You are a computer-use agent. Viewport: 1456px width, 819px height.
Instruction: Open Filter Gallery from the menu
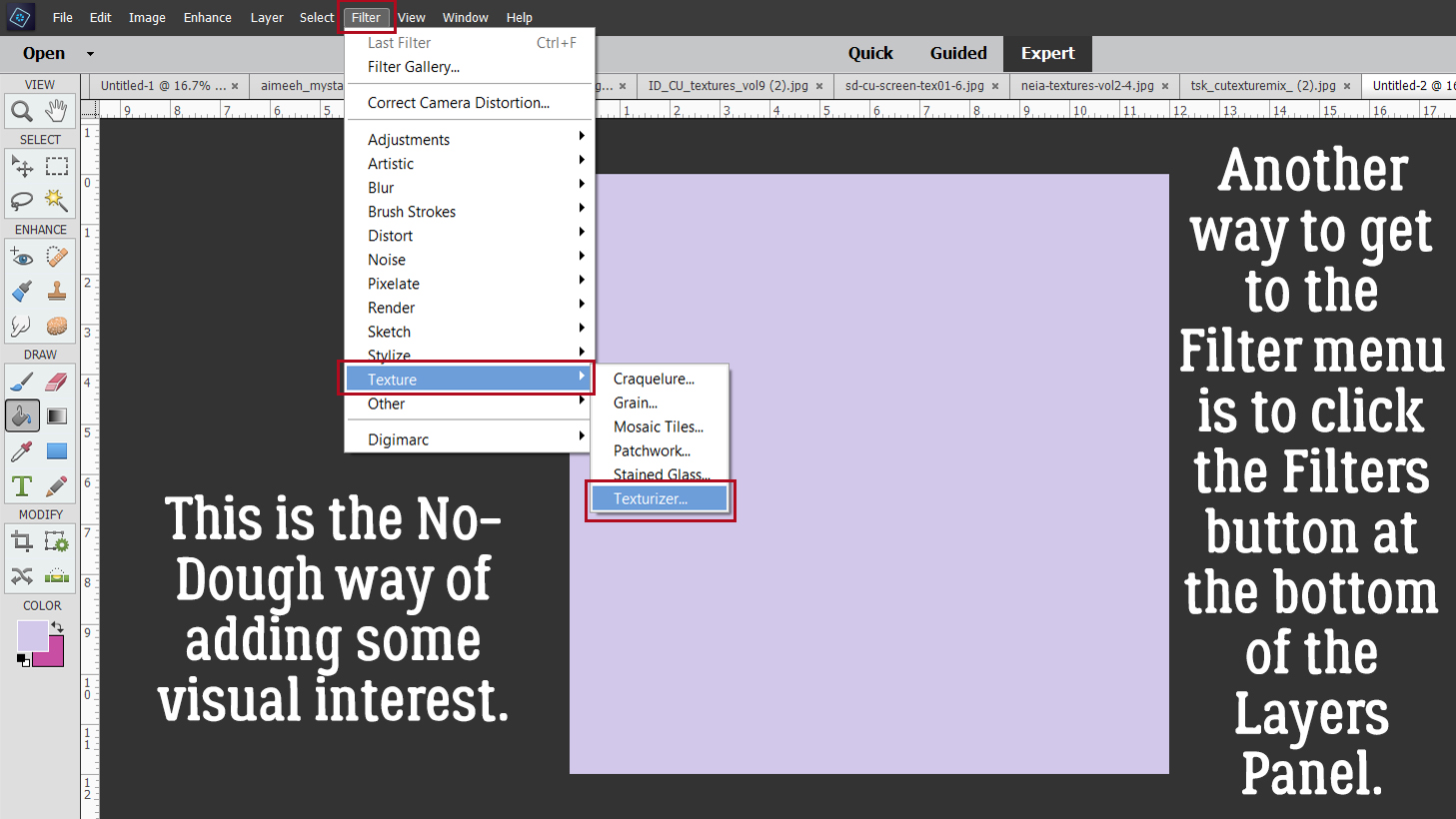(x=413, y=67)
